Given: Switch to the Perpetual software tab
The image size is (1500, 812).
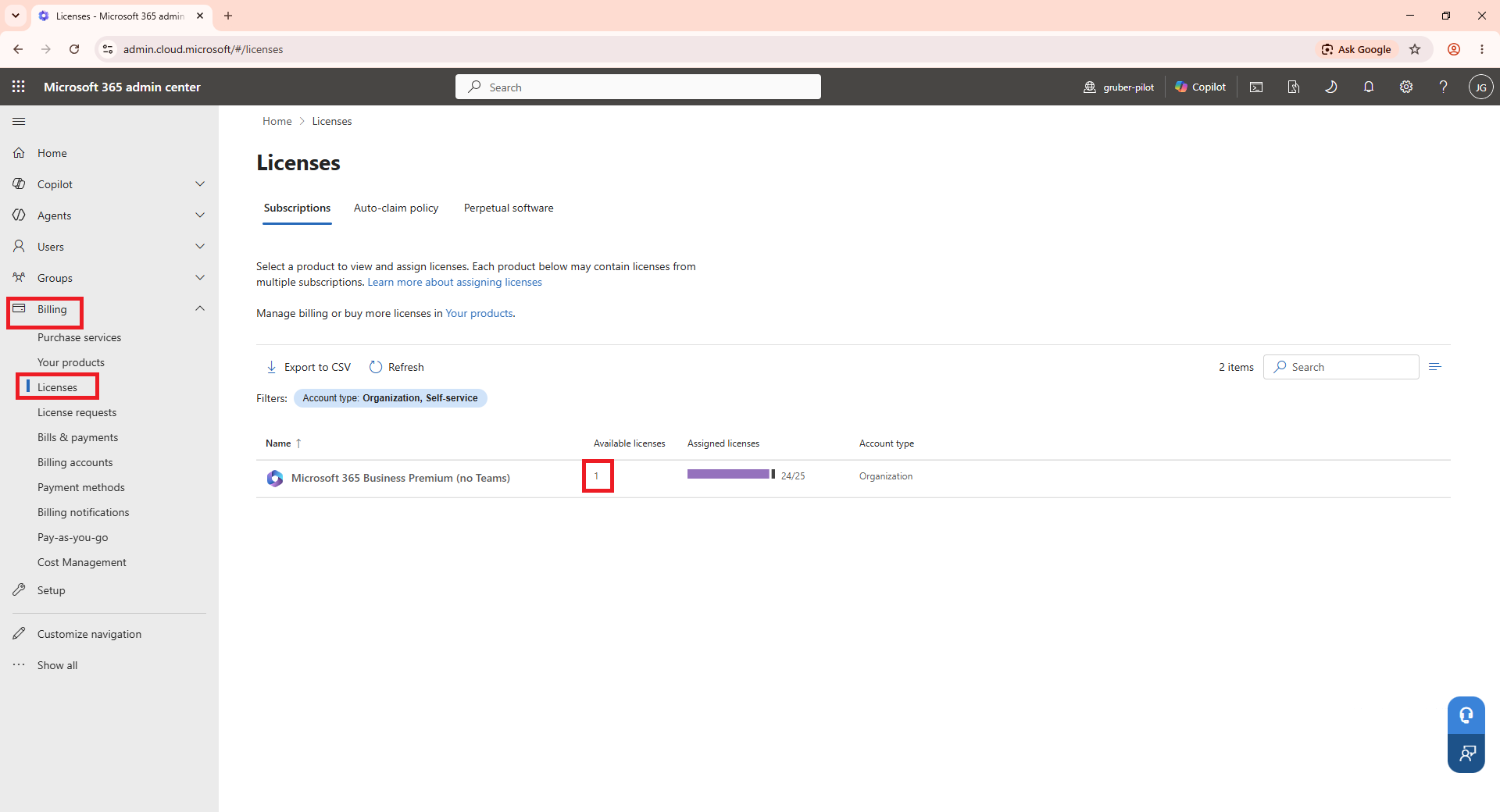Looking at the screenshot, I should pos(509,208).
